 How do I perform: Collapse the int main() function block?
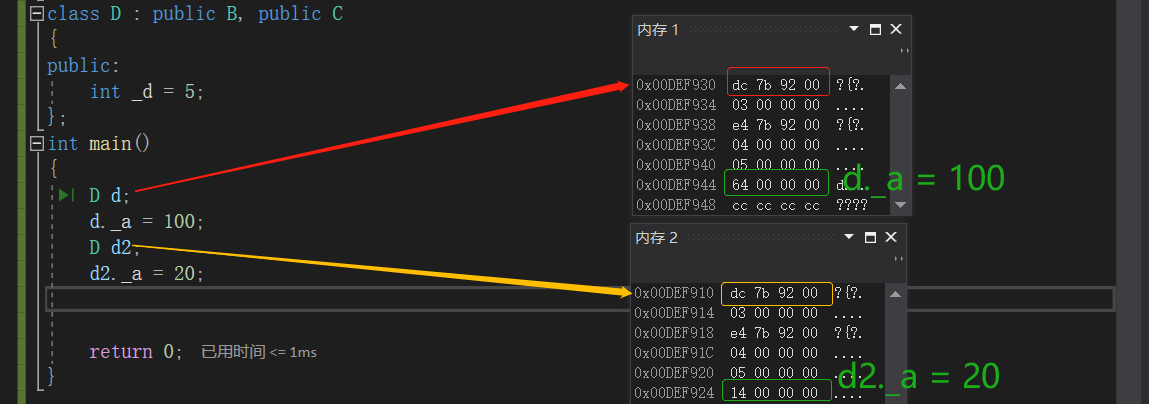point(37,142)
